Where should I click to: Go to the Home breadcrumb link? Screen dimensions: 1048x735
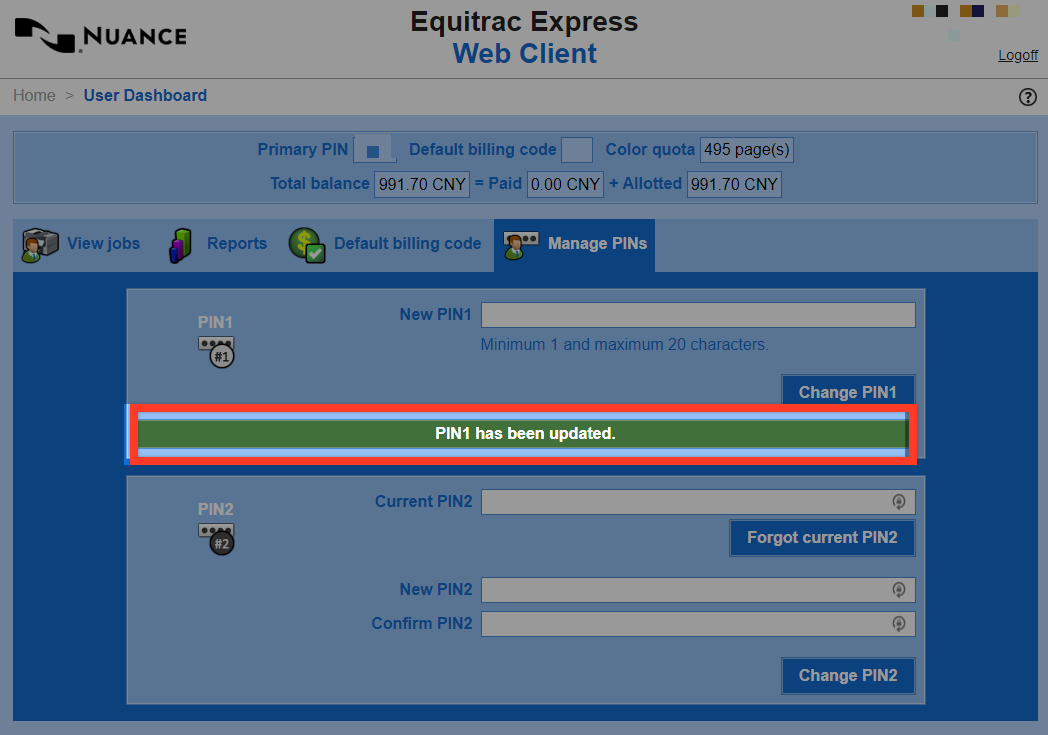coord(34,96)
